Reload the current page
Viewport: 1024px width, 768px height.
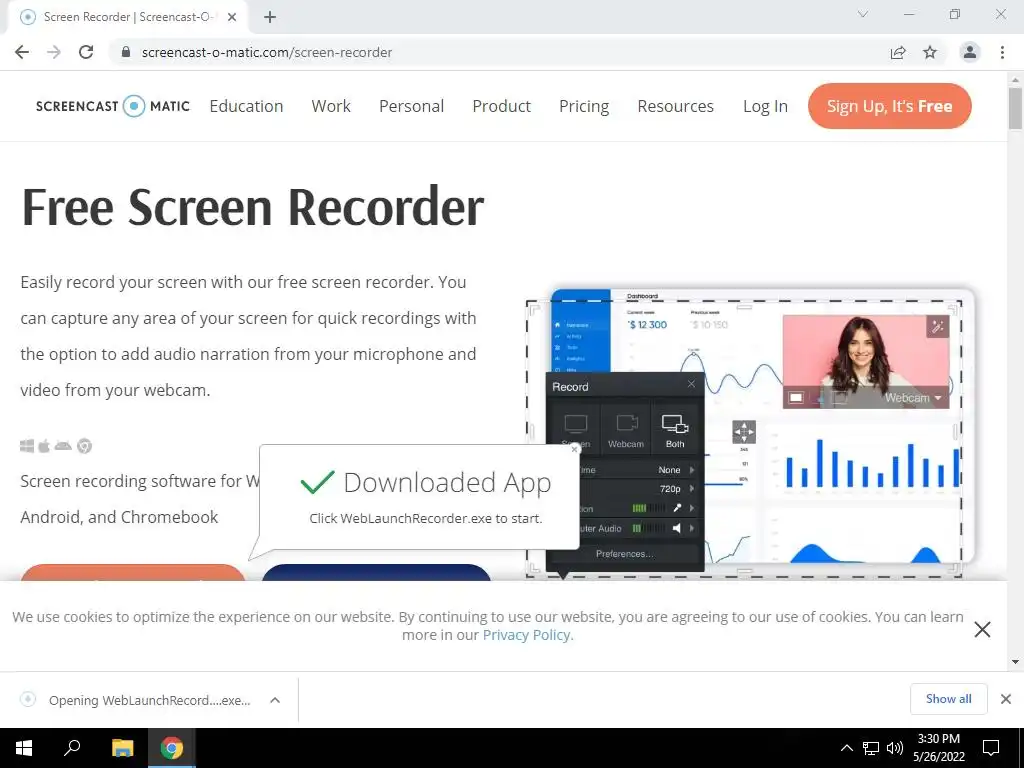pos(86,52)
